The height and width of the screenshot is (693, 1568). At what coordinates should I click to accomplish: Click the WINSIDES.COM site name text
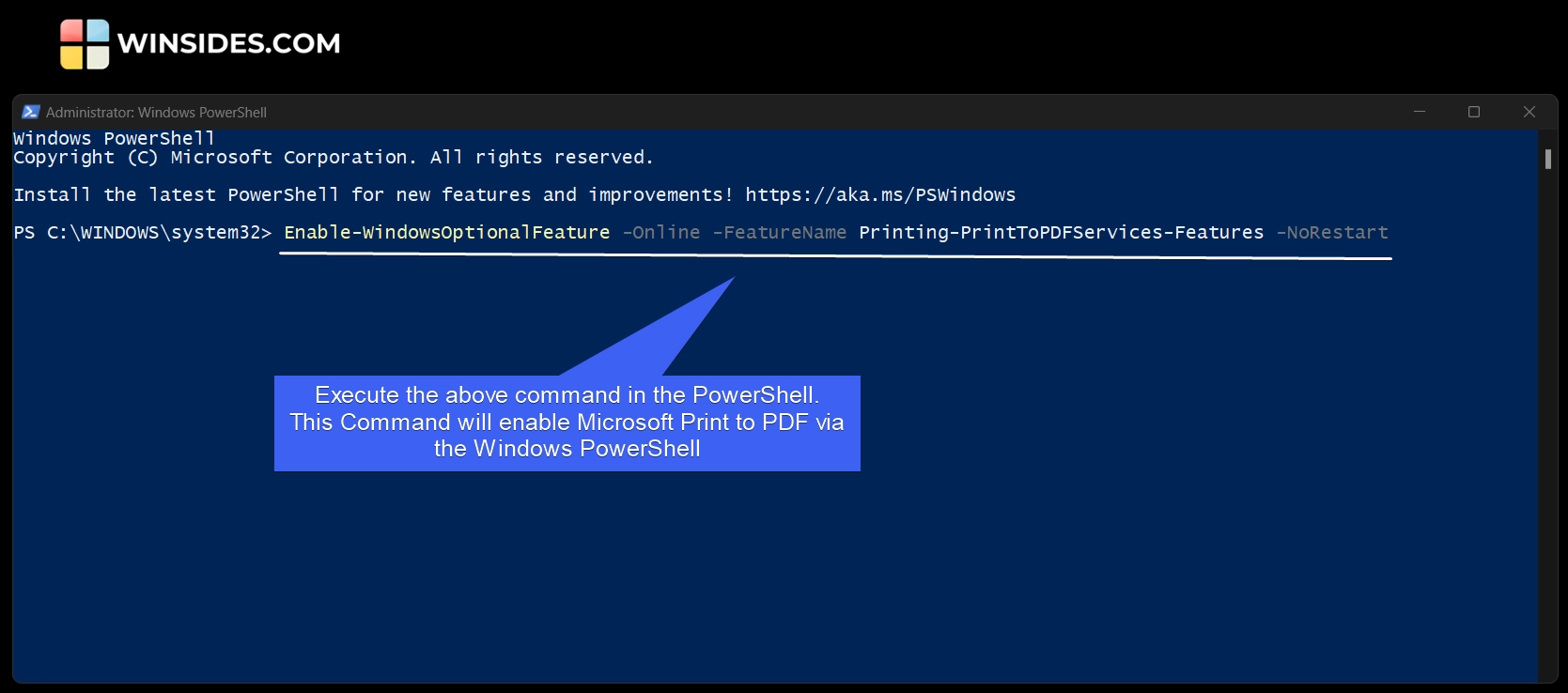(x=228, y=44)
